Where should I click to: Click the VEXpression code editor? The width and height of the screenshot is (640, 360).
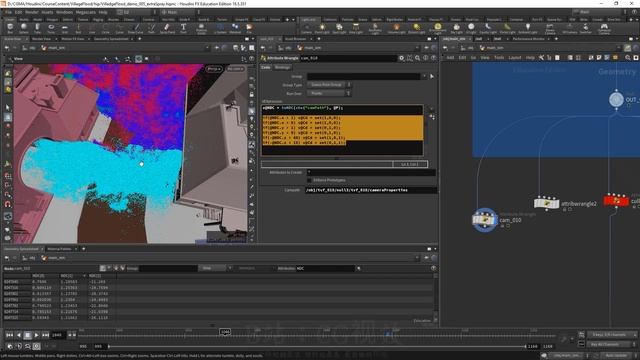[x=342, y=130]
